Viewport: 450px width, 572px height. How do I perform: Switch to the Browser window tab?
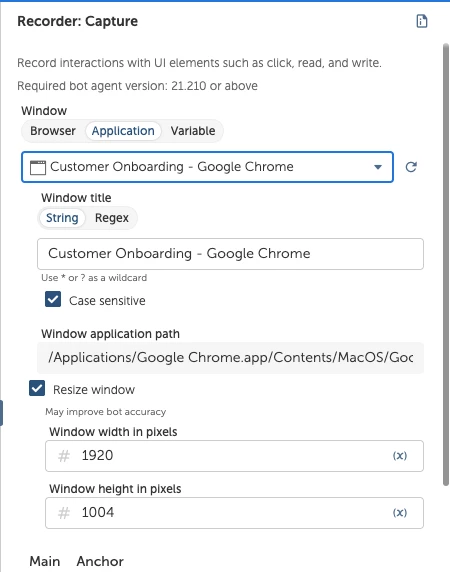(x=53, y=131)
